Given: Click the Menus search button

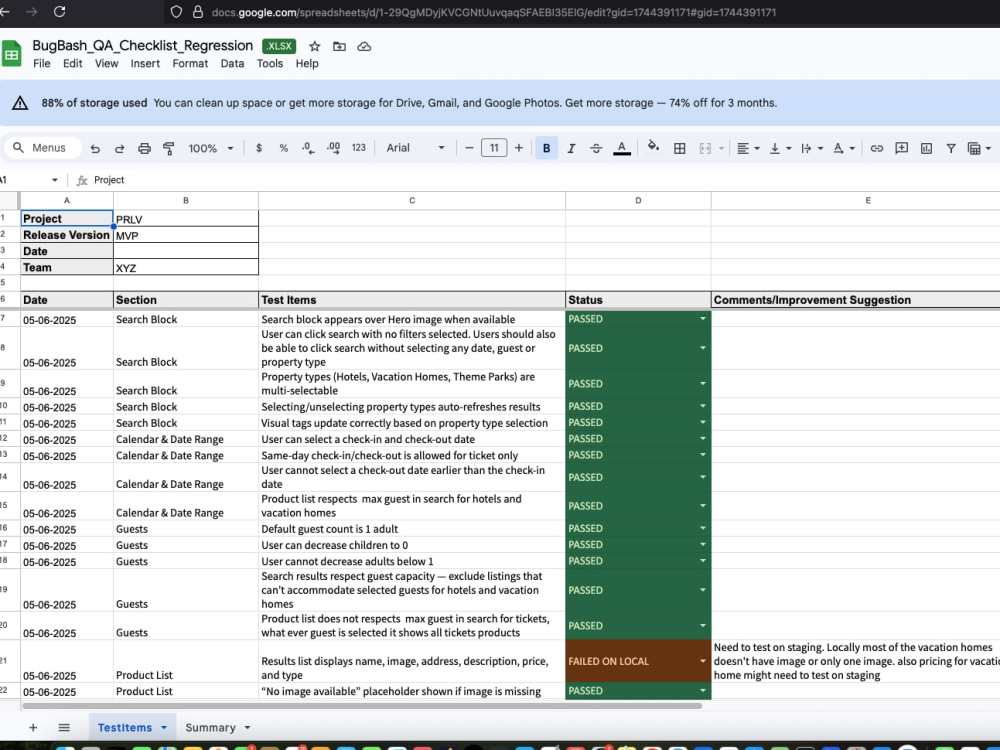Looking at the screenshot, I should pyautogui.click(x=42, y=148).
